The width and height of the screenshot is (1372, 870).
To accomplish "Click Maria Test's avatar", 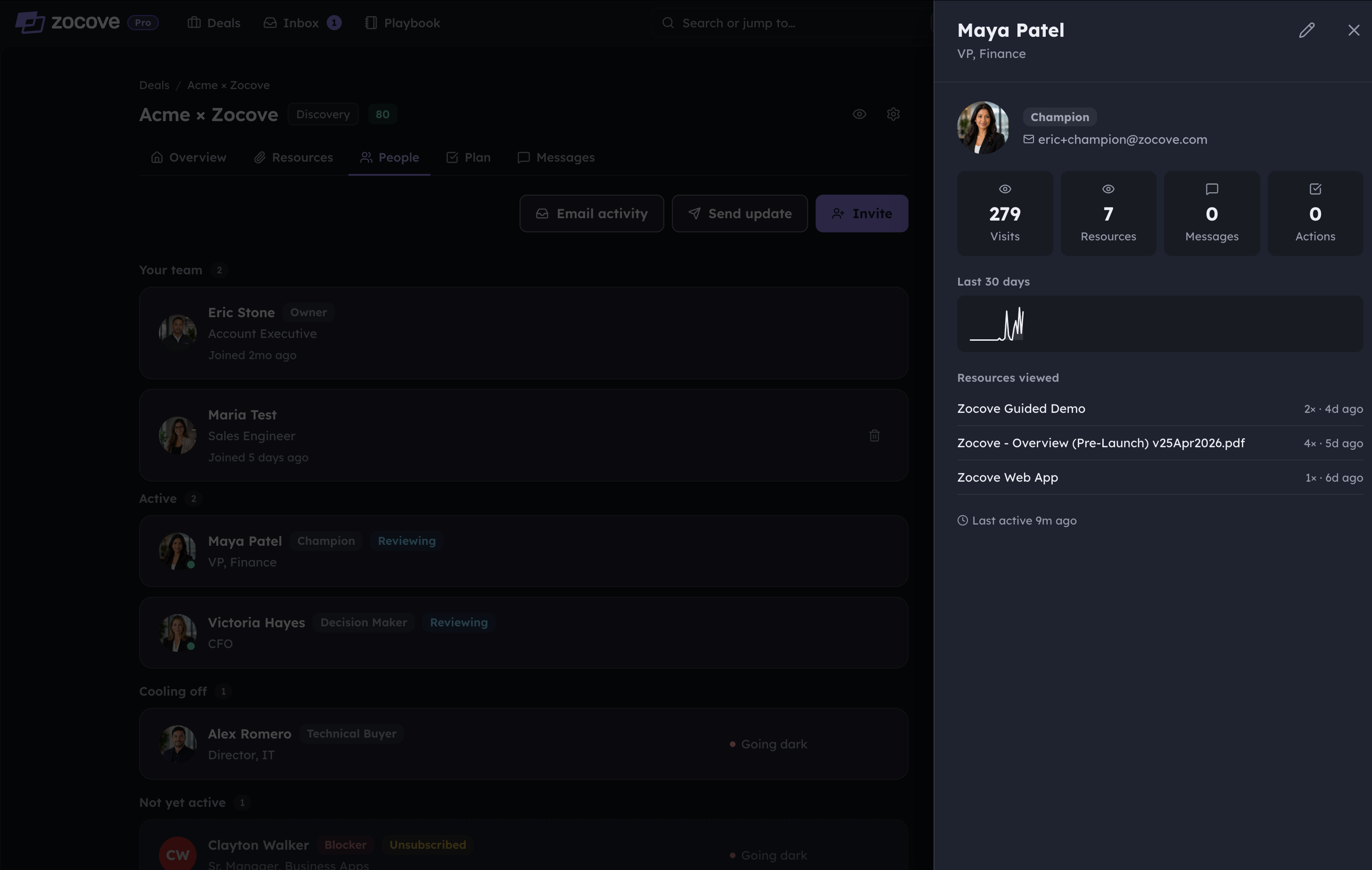I will (x=178, y=435).
